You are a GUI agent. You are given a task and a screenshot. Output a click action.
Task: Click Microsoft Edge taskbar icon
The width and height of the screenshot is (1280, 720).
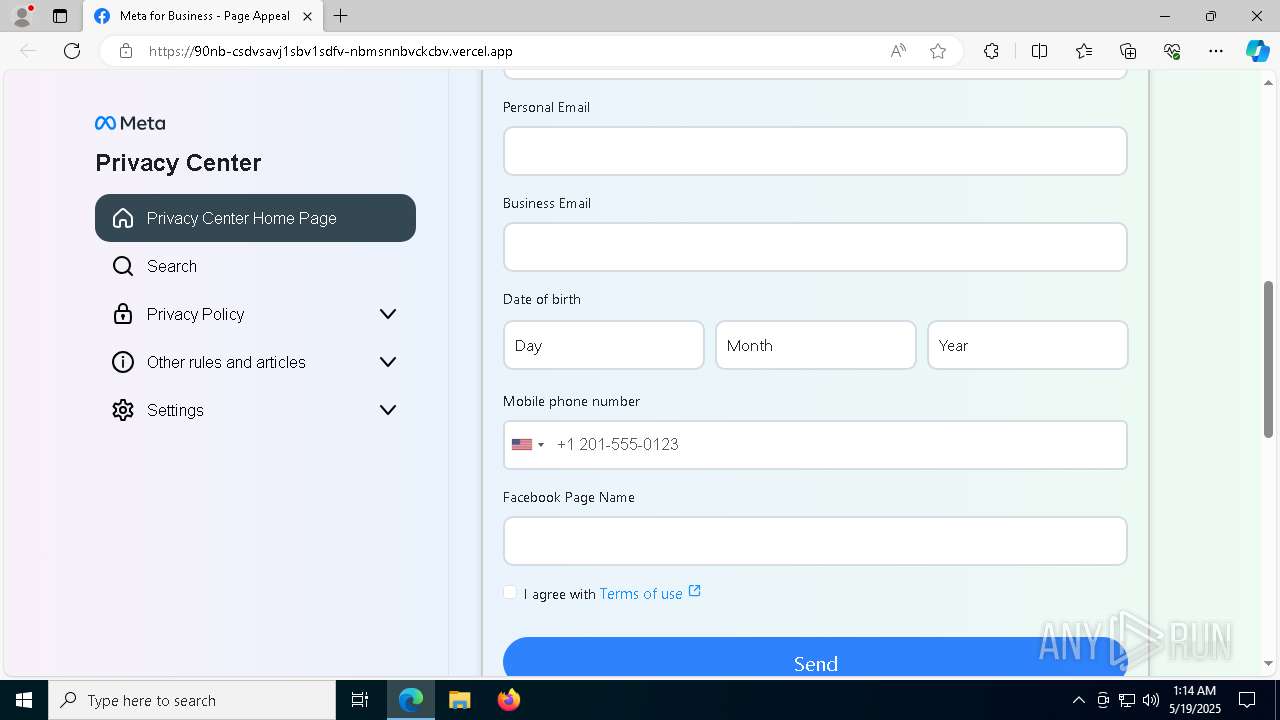pyautogui.click(x=411, y=700)
